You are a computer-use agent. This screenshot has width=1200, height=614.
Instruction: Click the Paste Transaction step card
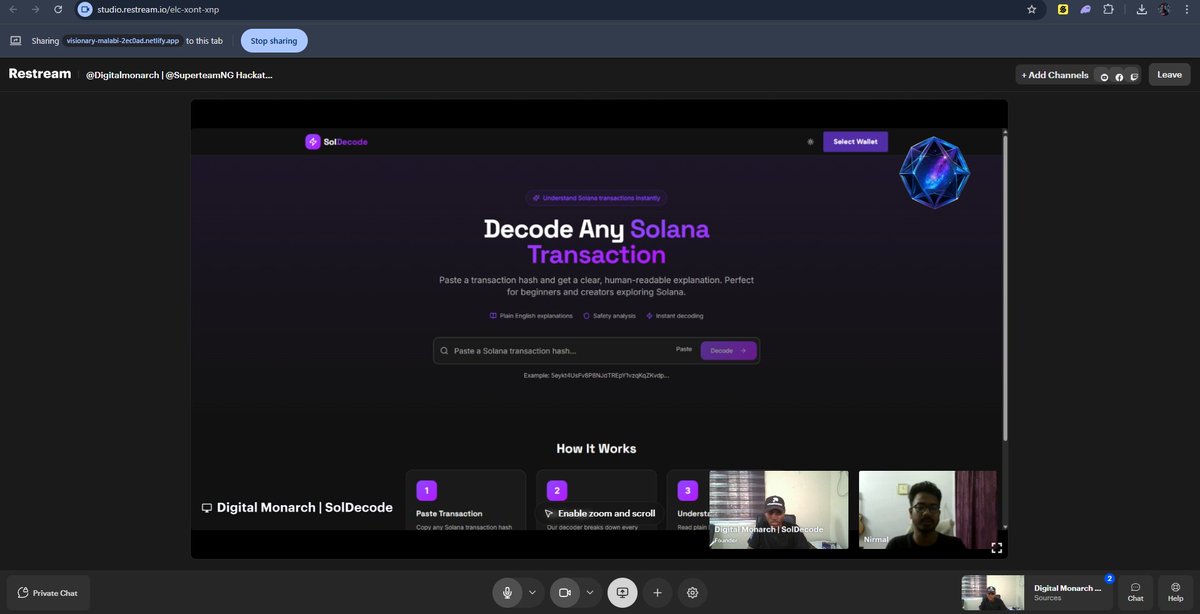(x=466, y=500)
